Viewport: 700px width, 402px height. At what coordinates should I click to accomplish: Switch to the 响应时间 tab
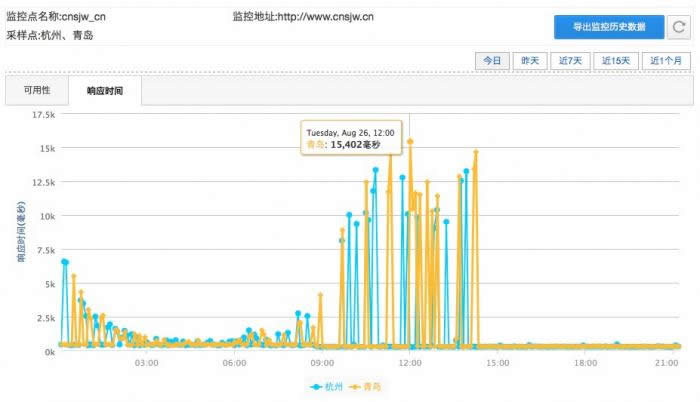[105, 90]
